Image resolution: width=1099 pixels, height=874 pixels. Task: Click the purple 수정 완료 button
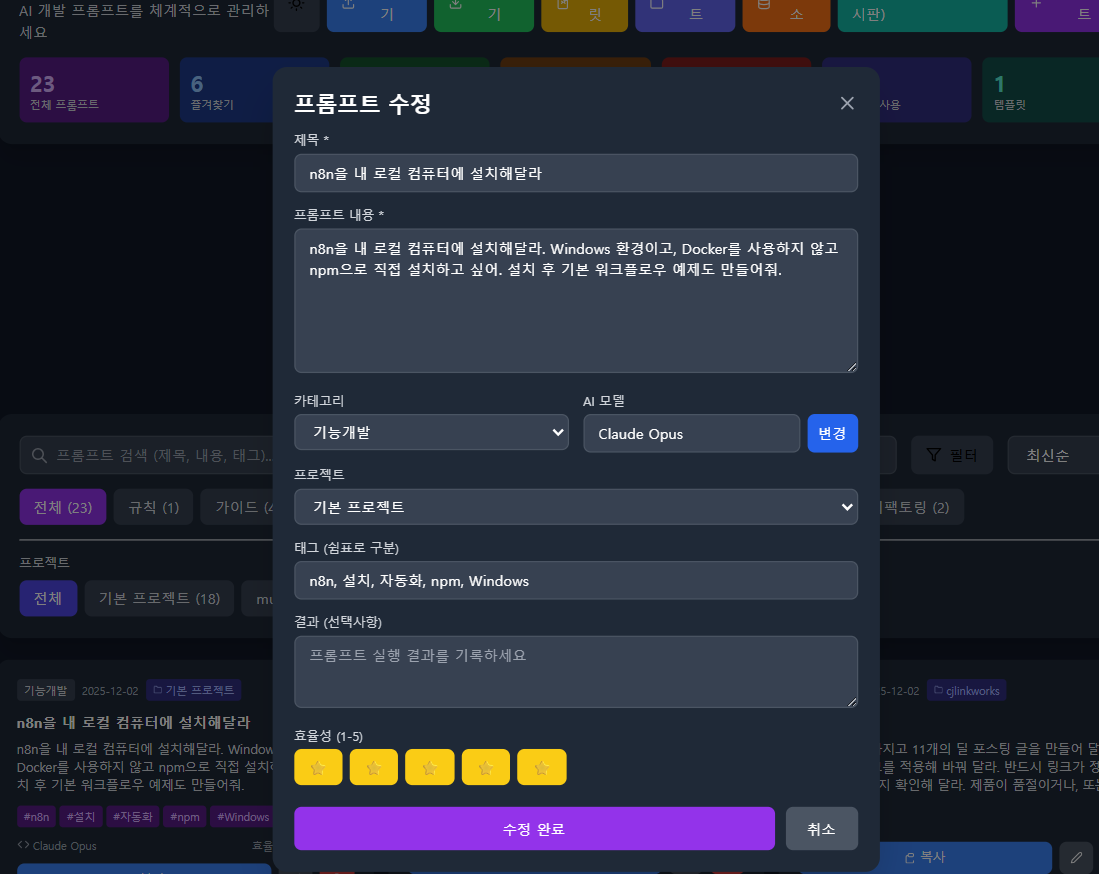pyautogui.click(x=534, y=829)
